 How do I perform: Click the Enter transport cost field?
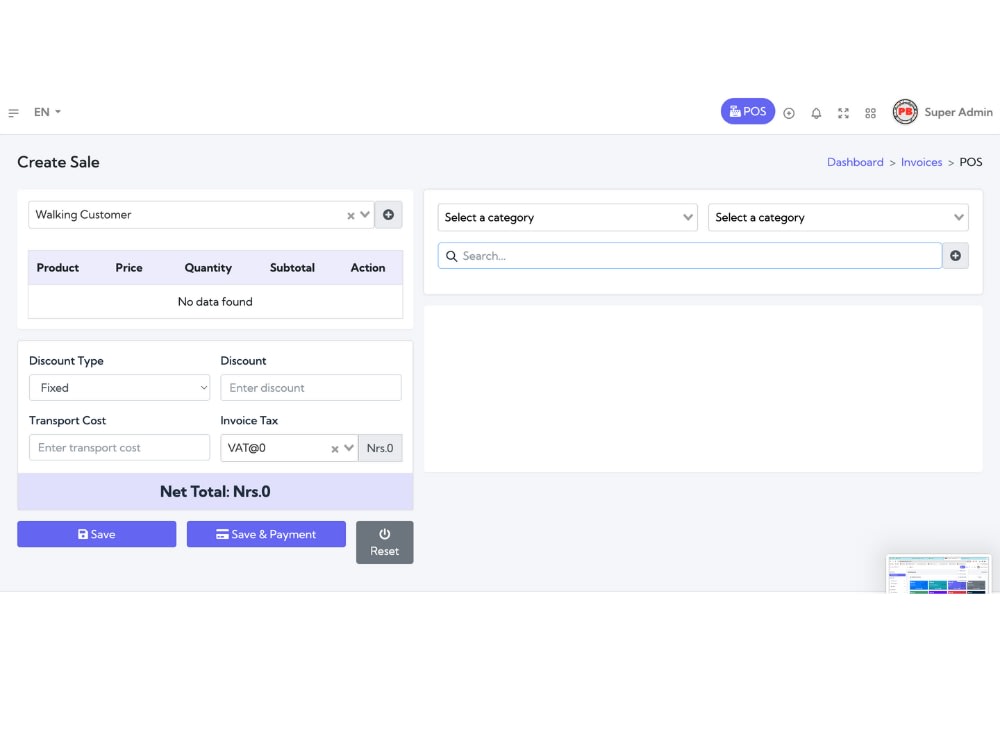click(120, 448)
